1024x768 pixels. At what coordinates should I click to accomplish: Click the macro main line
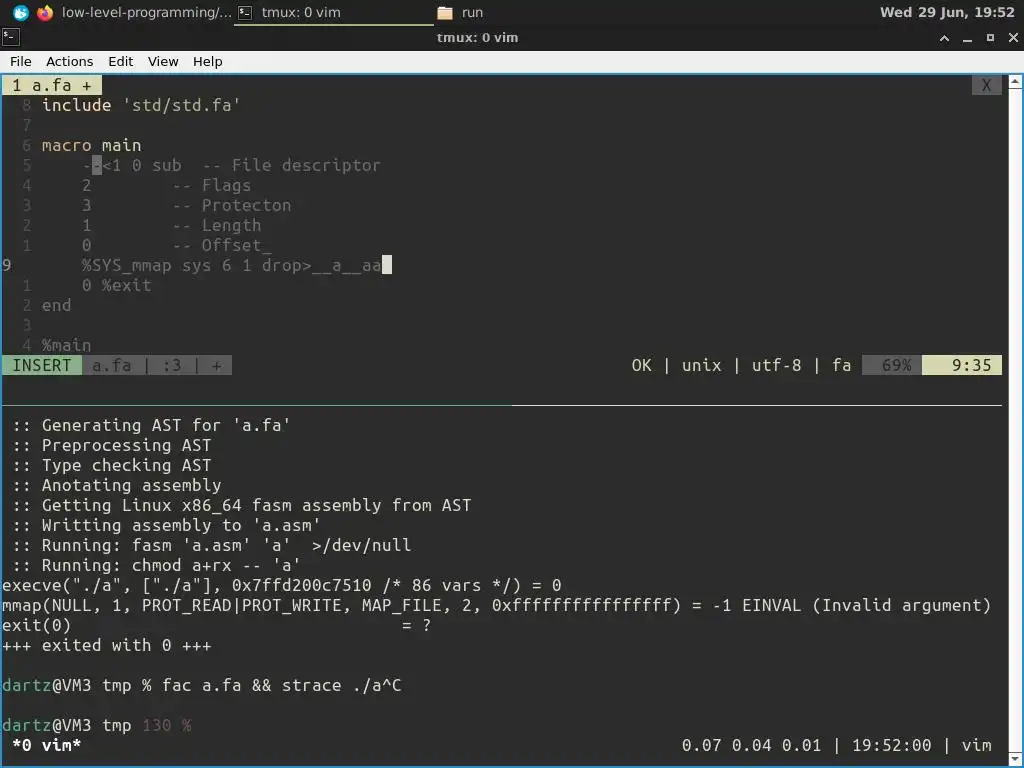[x=91, y=145]
